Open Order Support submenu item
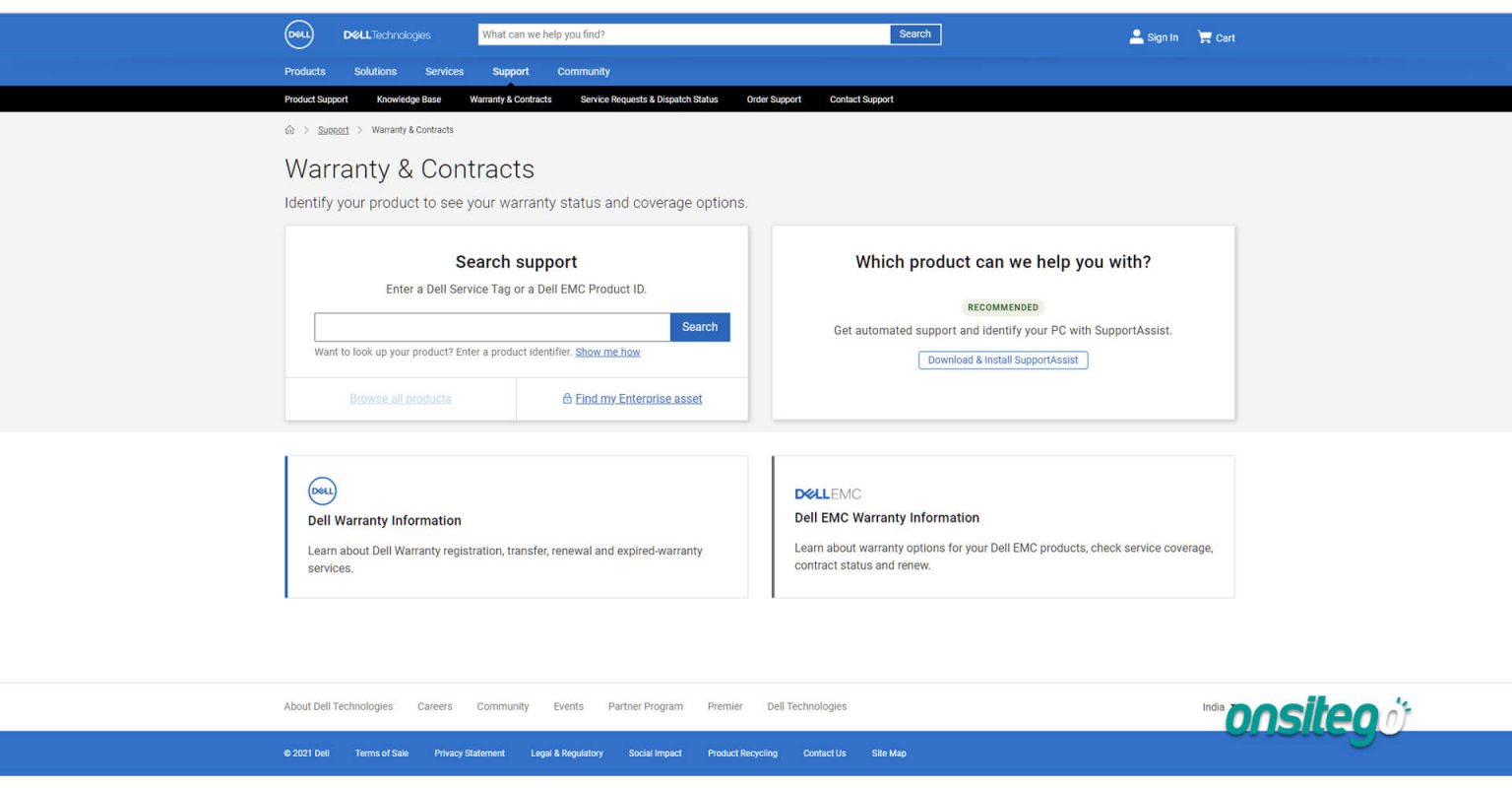 pos(774,99)
